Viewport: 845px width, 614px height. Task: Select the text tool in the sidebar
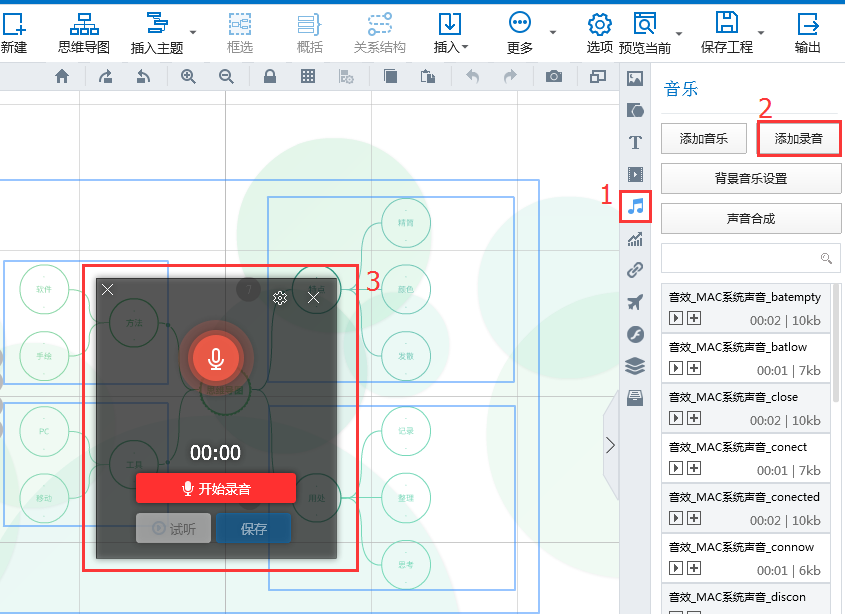click(x=635, y=142)
